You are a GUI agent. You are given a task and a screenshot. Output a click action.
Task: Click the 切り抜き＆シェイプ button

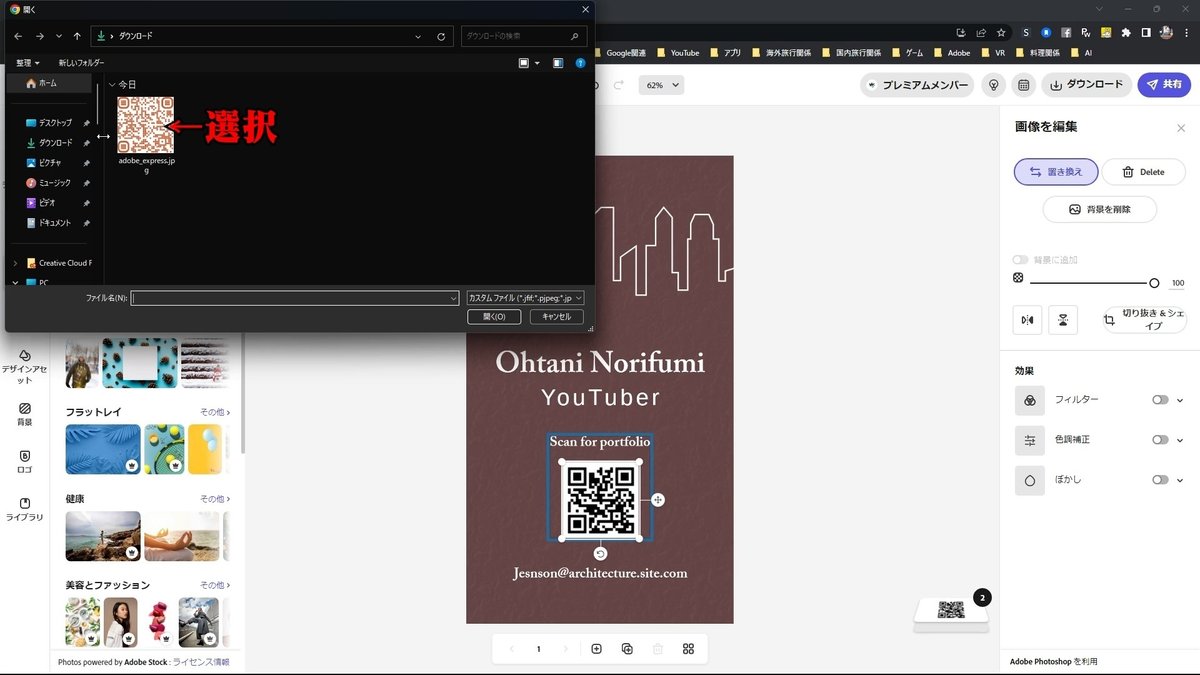tap(1144, 319)
